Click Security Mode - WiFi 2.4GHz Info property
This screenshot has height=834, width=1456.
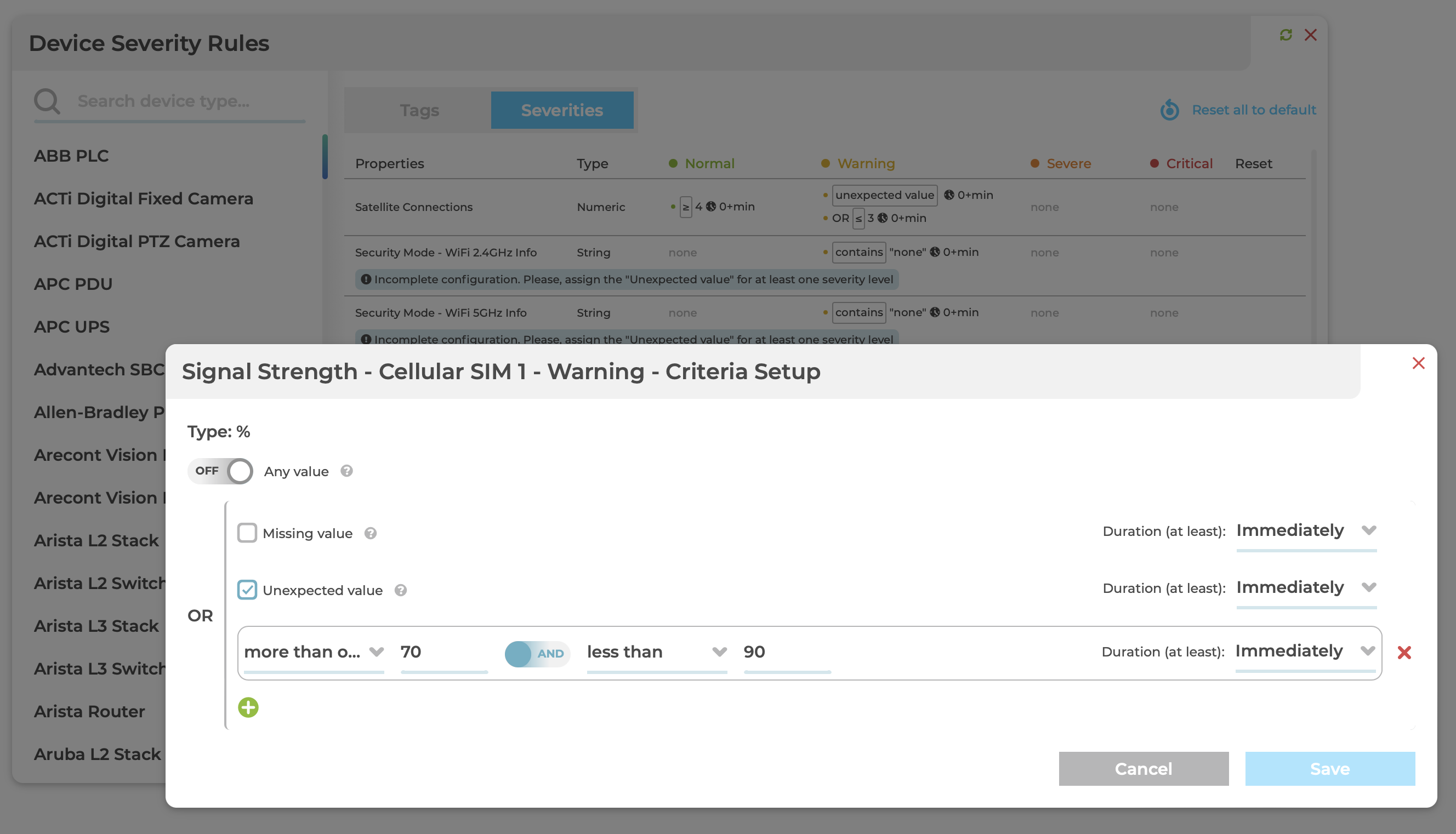(446, 253)
